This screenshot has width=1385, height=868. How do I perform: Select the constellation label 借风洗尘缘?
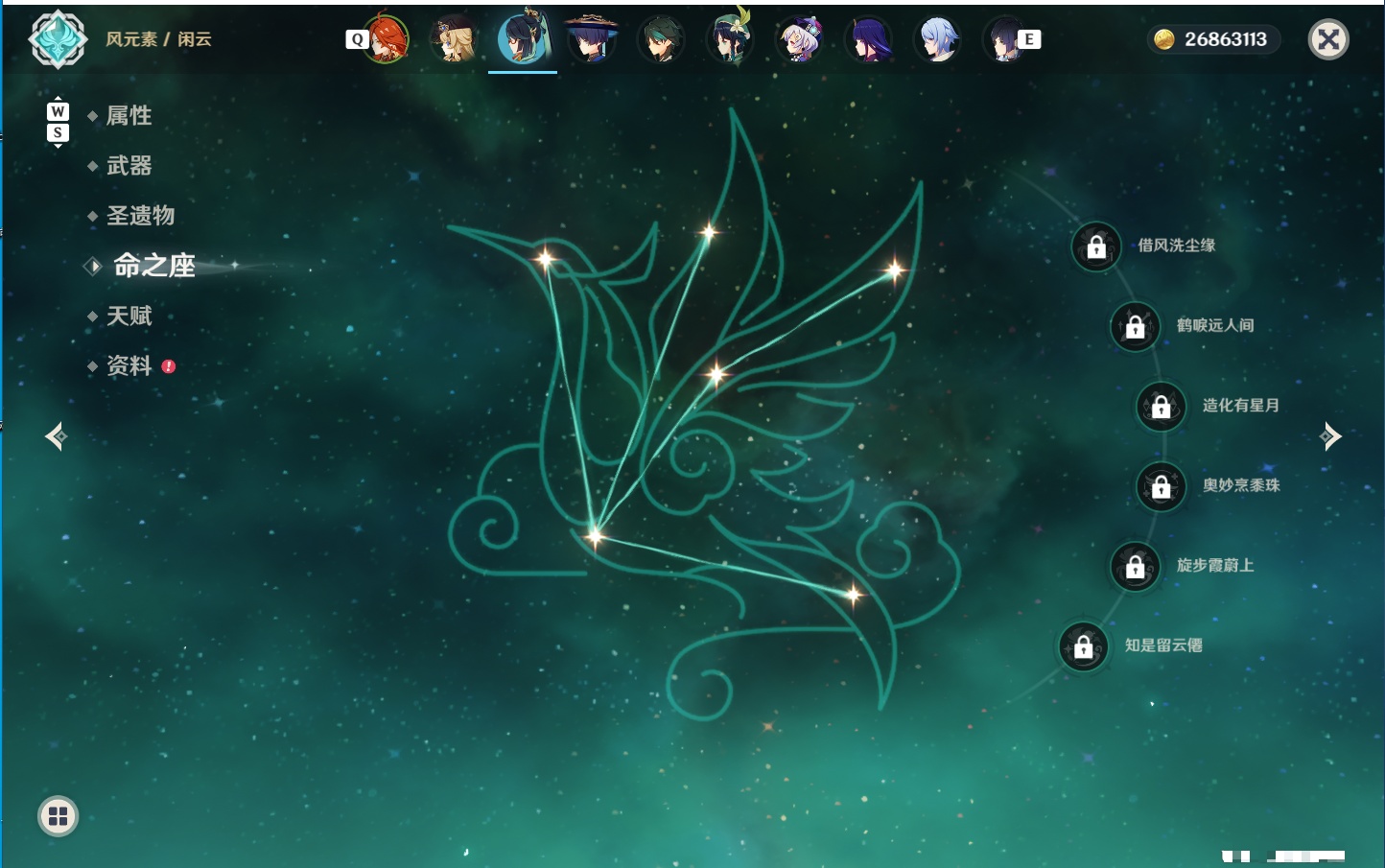1177,246
